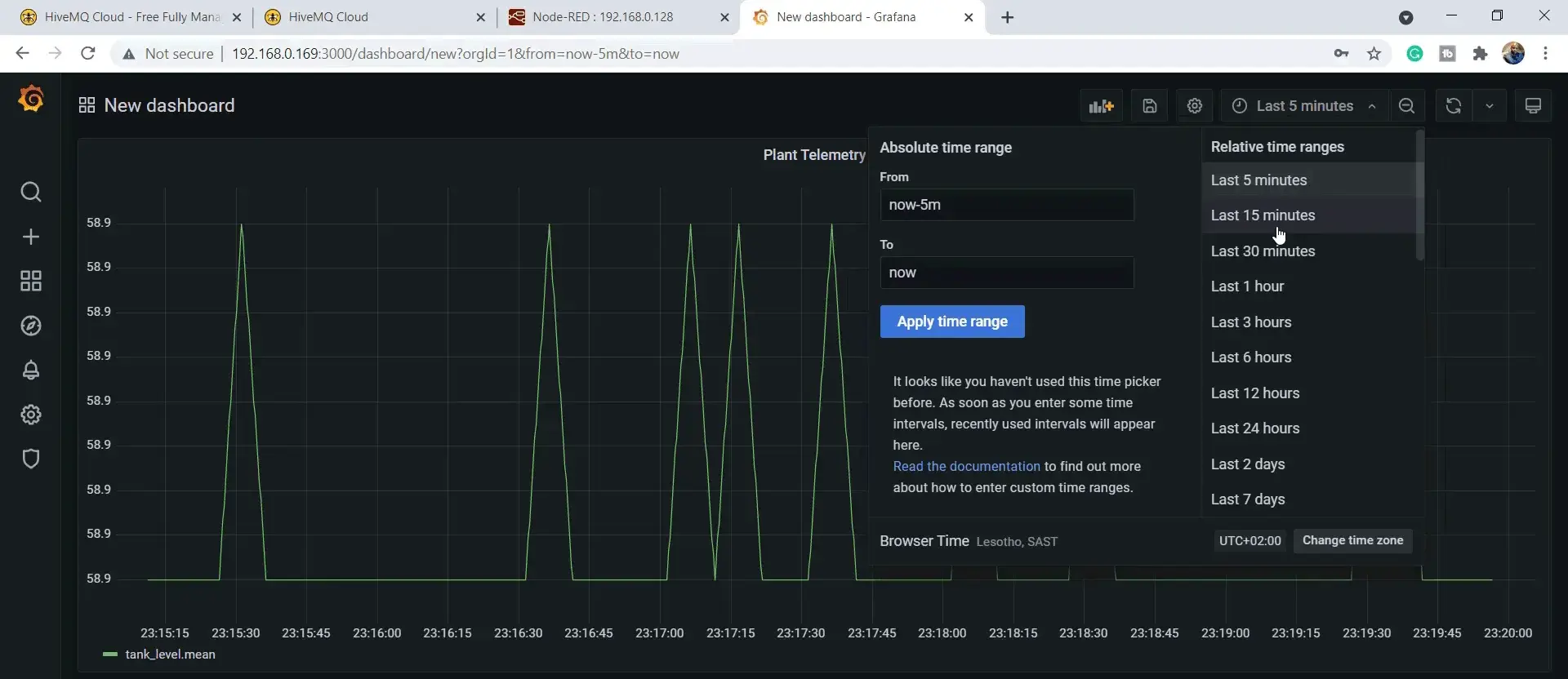
Task: Open Read the documentation link
Action: click(x=966, y=466)
